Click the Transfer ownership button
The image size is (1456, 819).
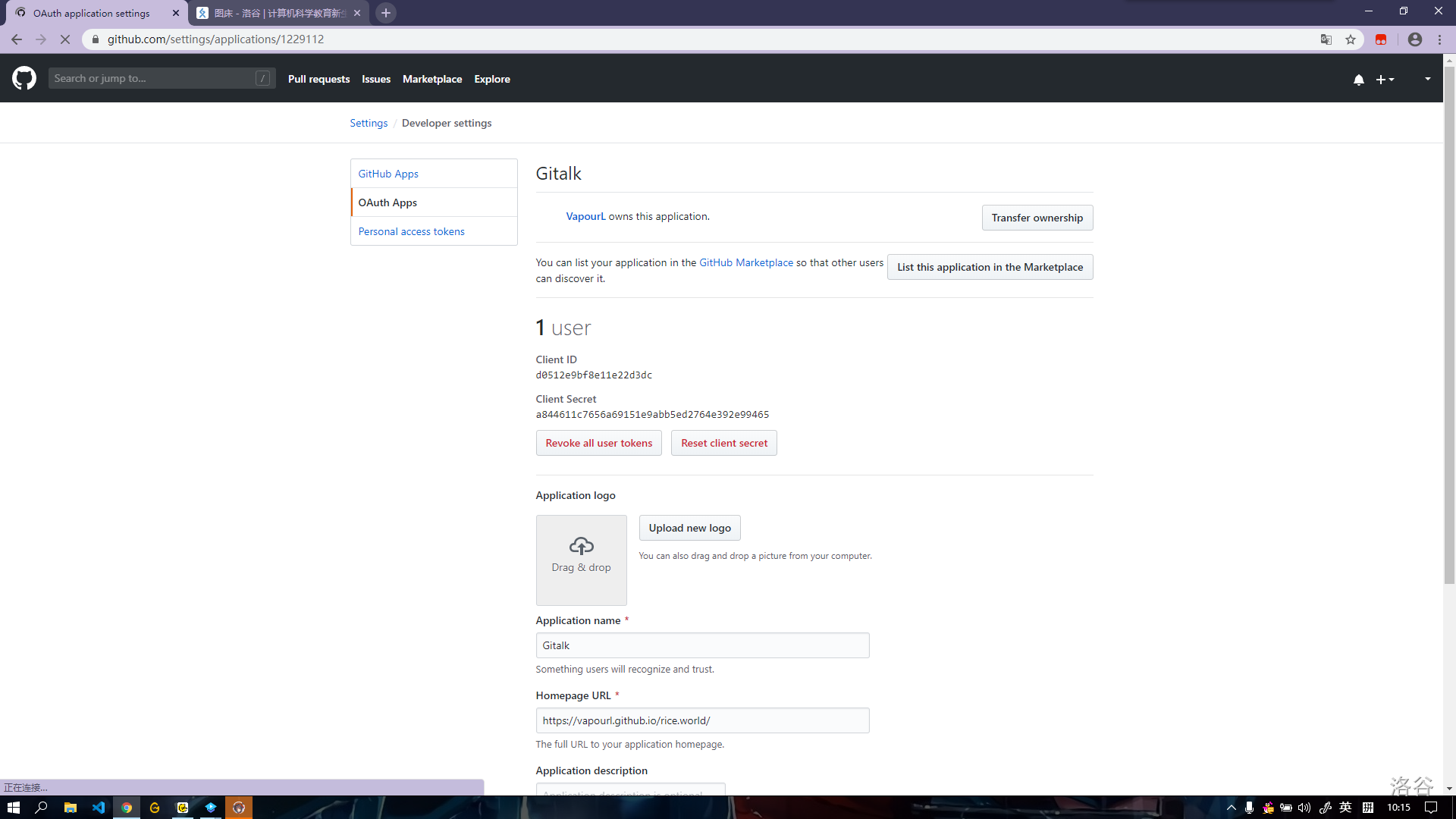pyautogui.click(x=1037, y=218)
